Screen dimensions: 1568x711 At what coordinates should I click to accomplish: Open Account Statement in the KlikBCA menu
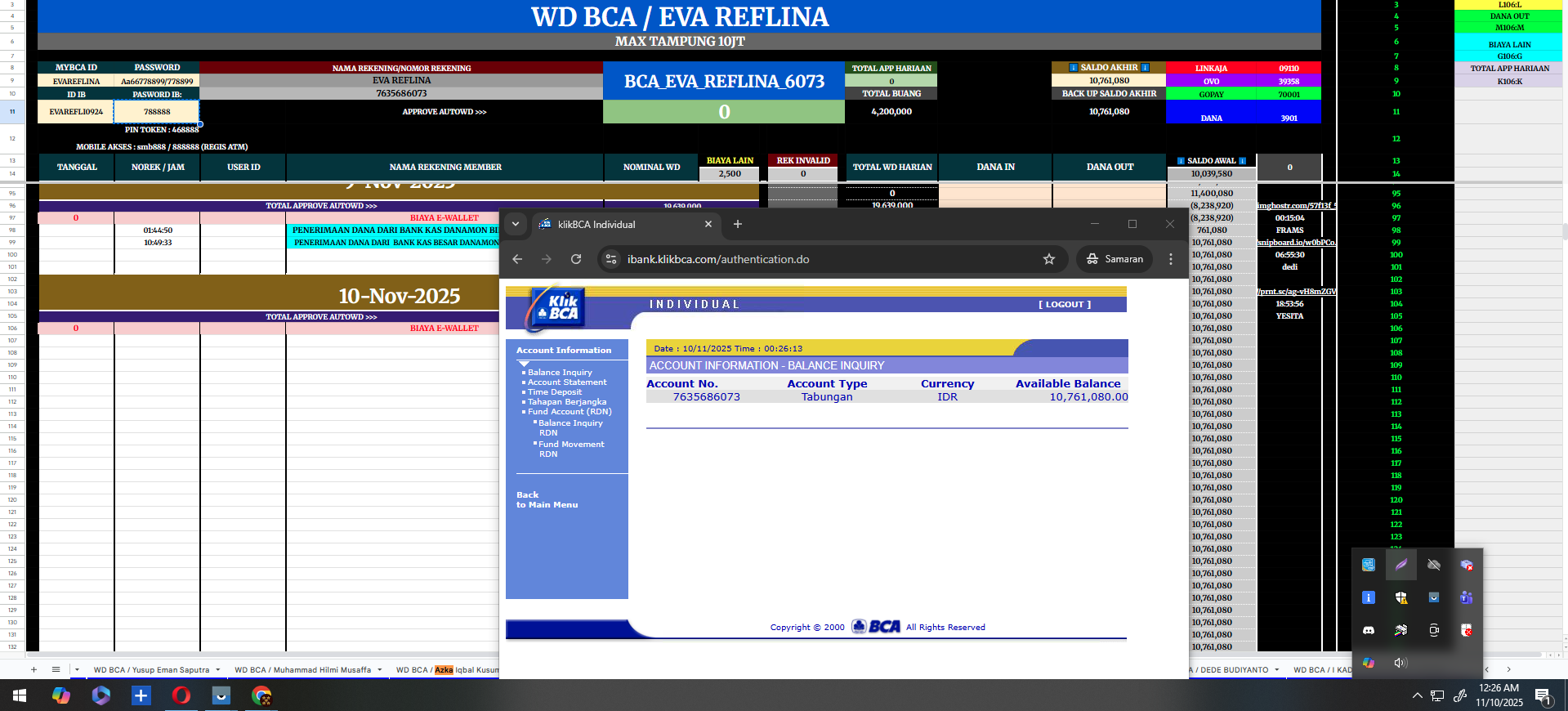tap(567, 382)
